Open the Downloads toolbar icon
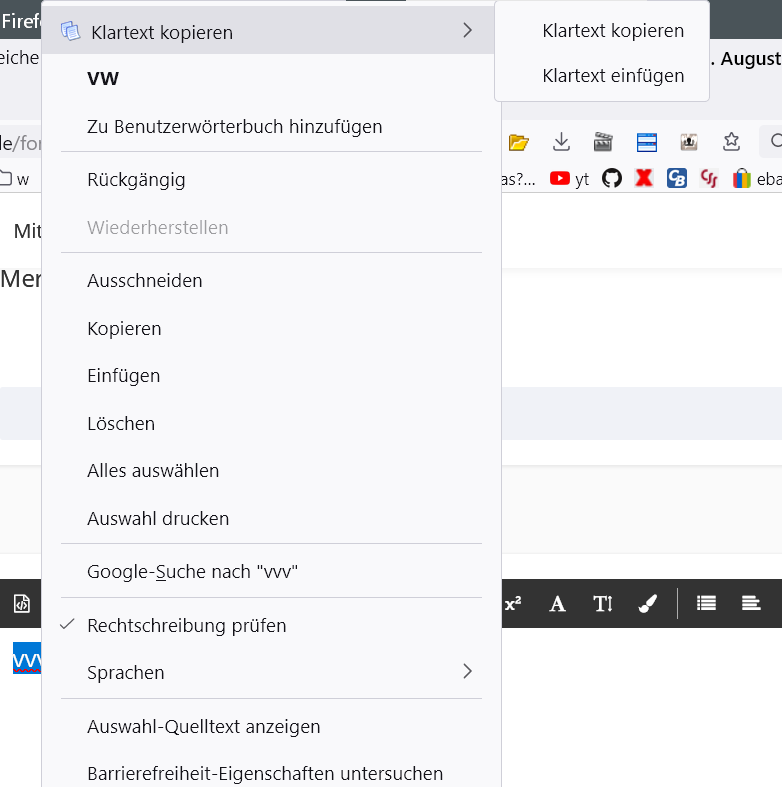Screen dimensions: 782x787 pyautogui.click(x=561, y=142)
